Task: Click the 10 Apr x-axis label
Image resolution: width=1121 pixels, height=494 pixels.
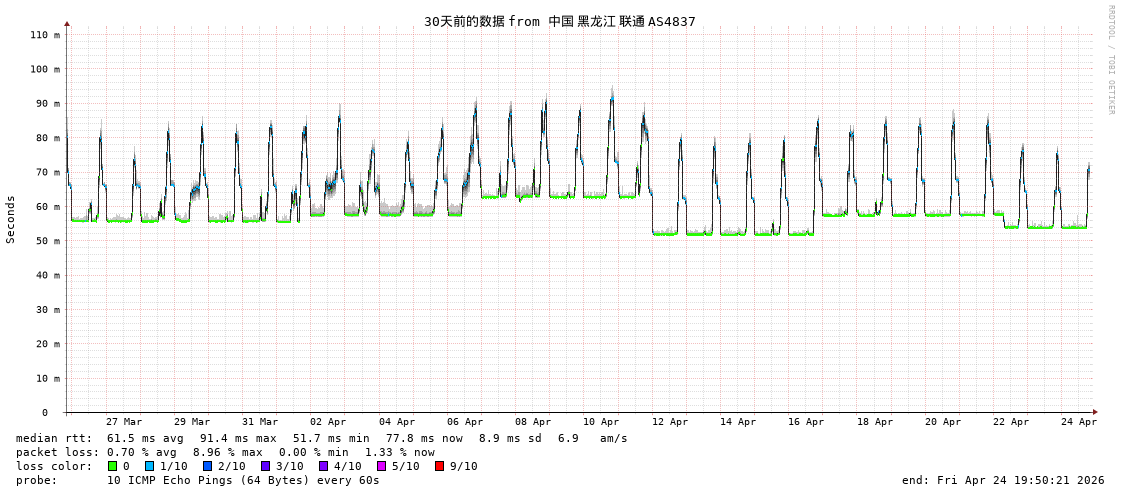Action: click(x=601, y=422)
